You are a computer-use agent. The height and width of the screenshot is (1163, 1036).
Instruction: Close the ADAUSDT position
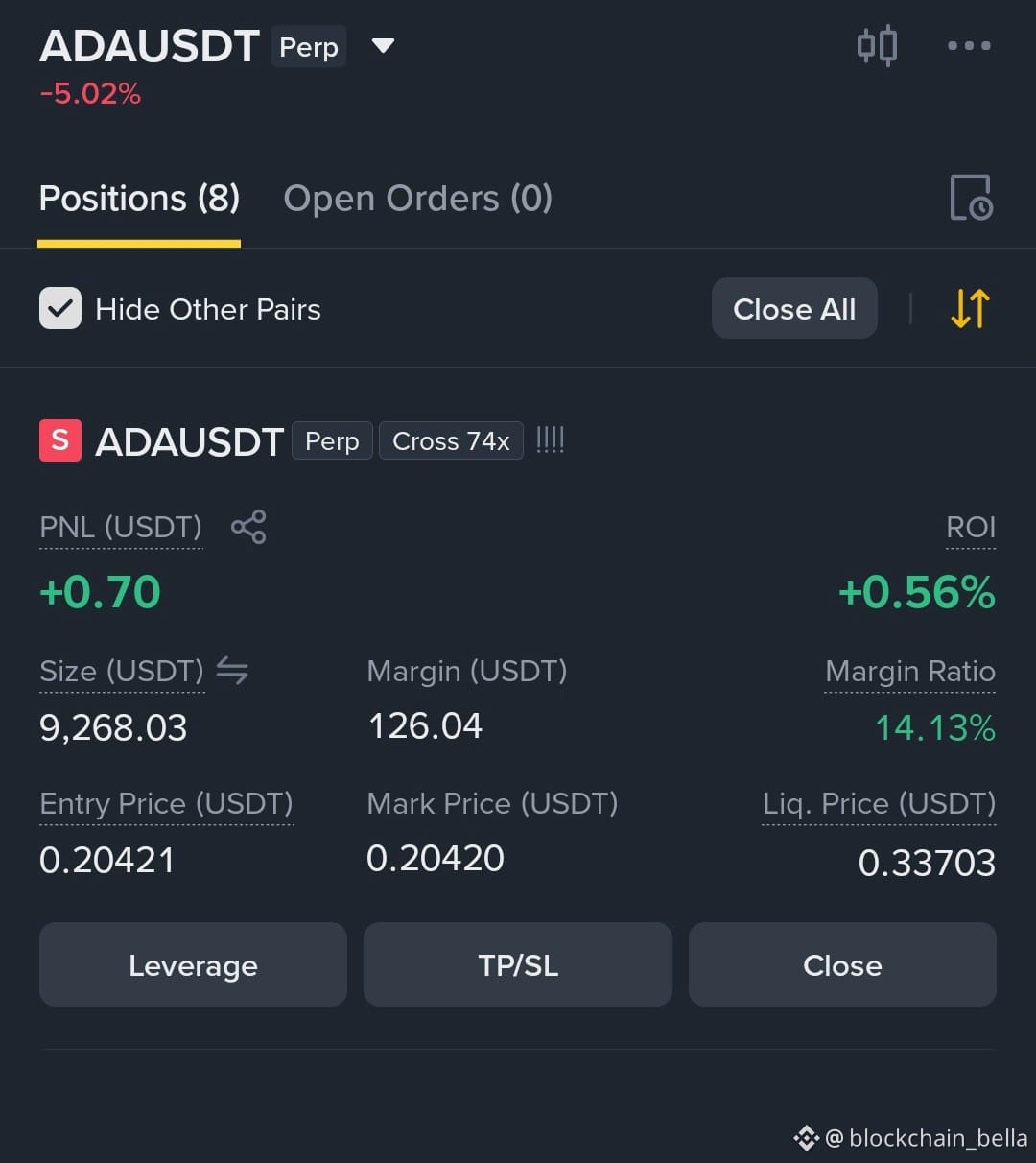point(842,965)
